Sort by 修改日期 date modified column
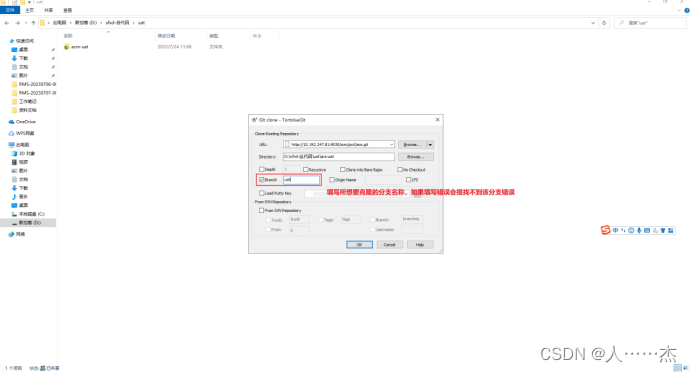Screen dimensions: 692x372 coord(166,36)
